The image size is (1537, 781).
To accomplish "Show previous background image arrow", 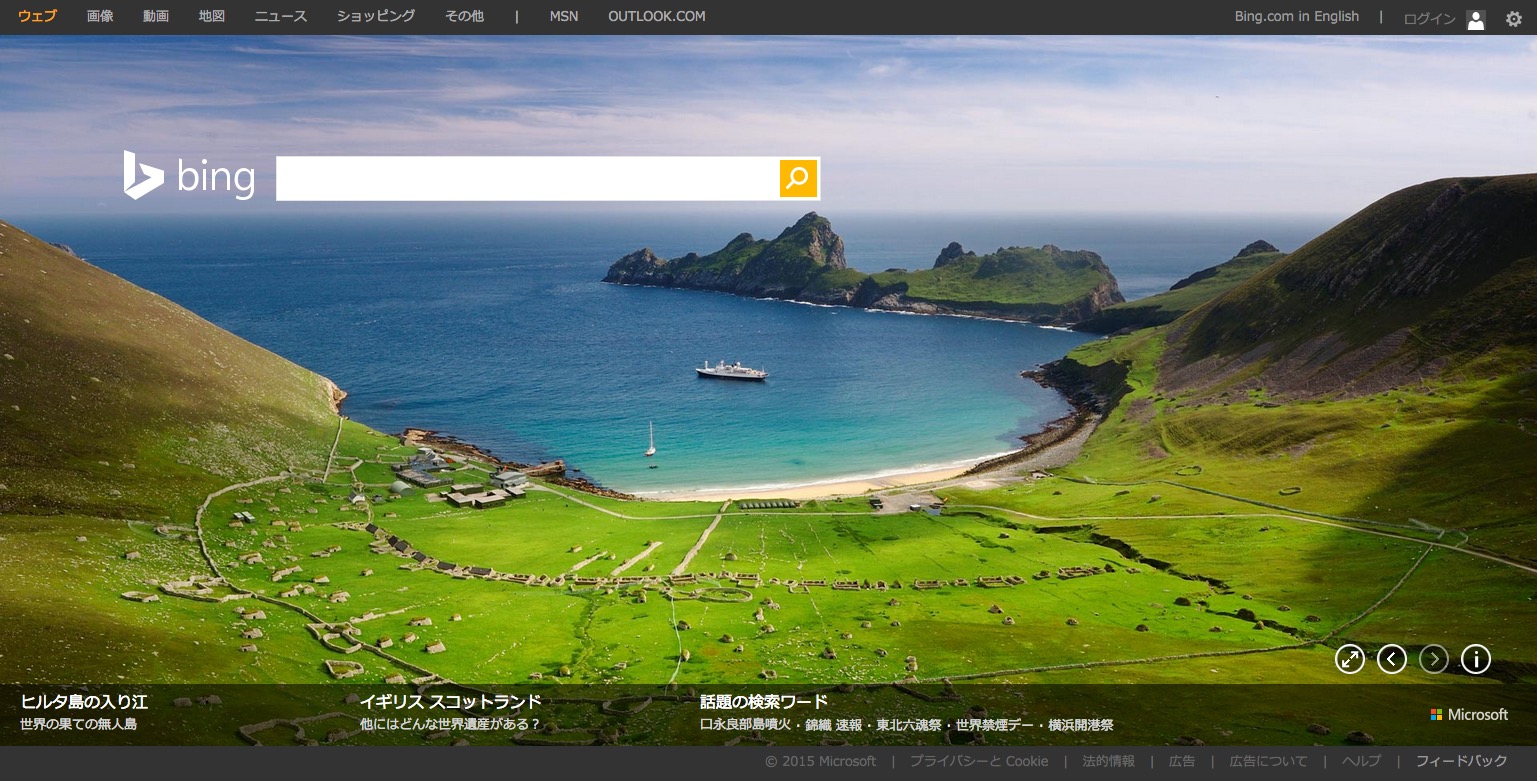I will pyautogui.click(x=1392, y=659).
